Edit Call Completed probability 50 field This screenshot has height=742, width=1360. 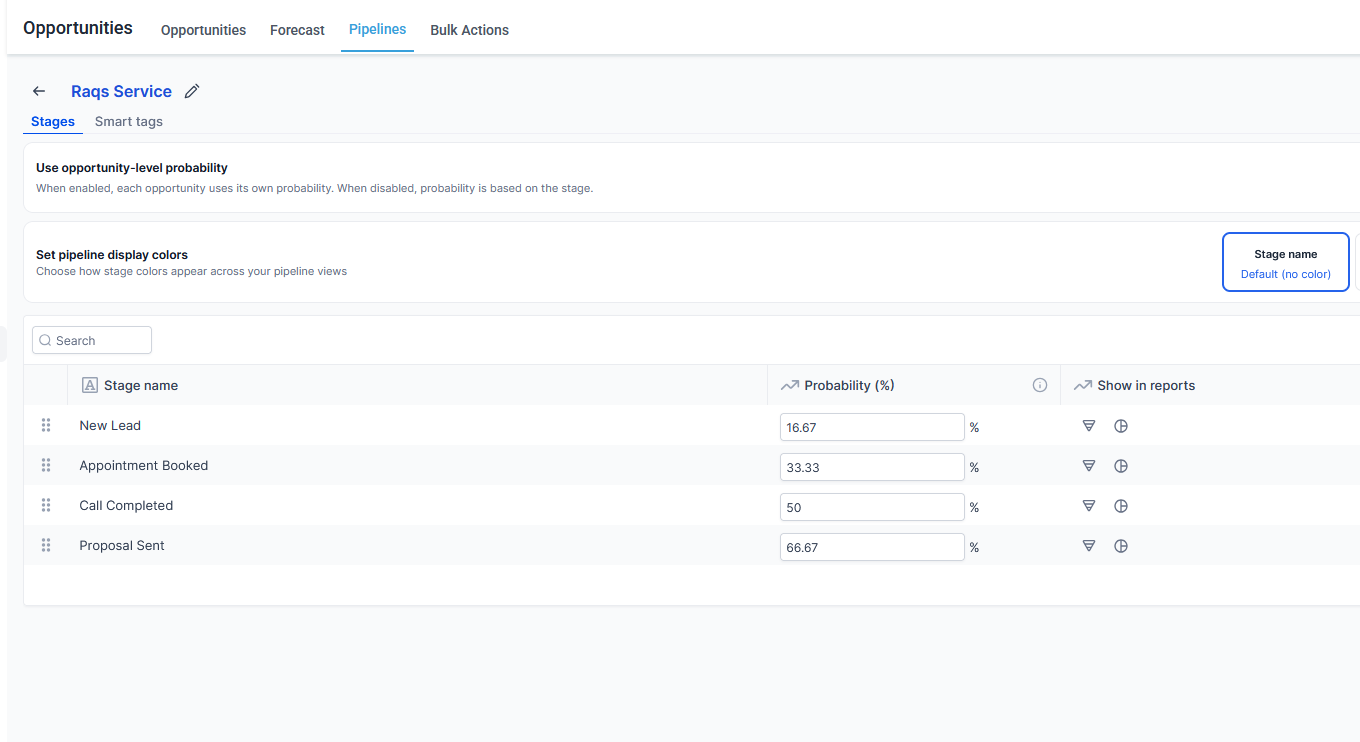point(872,507)
